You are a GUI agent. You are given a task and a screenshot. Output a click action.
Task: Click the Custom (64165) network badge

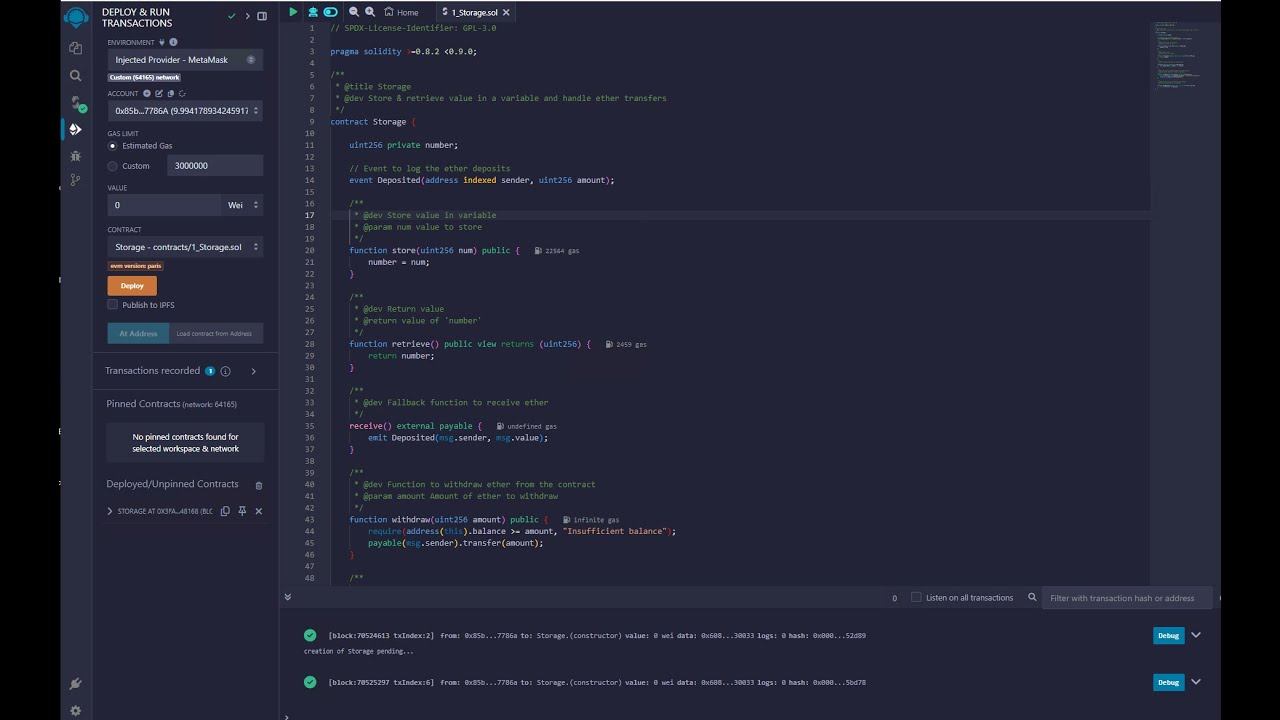click(144, 77)
